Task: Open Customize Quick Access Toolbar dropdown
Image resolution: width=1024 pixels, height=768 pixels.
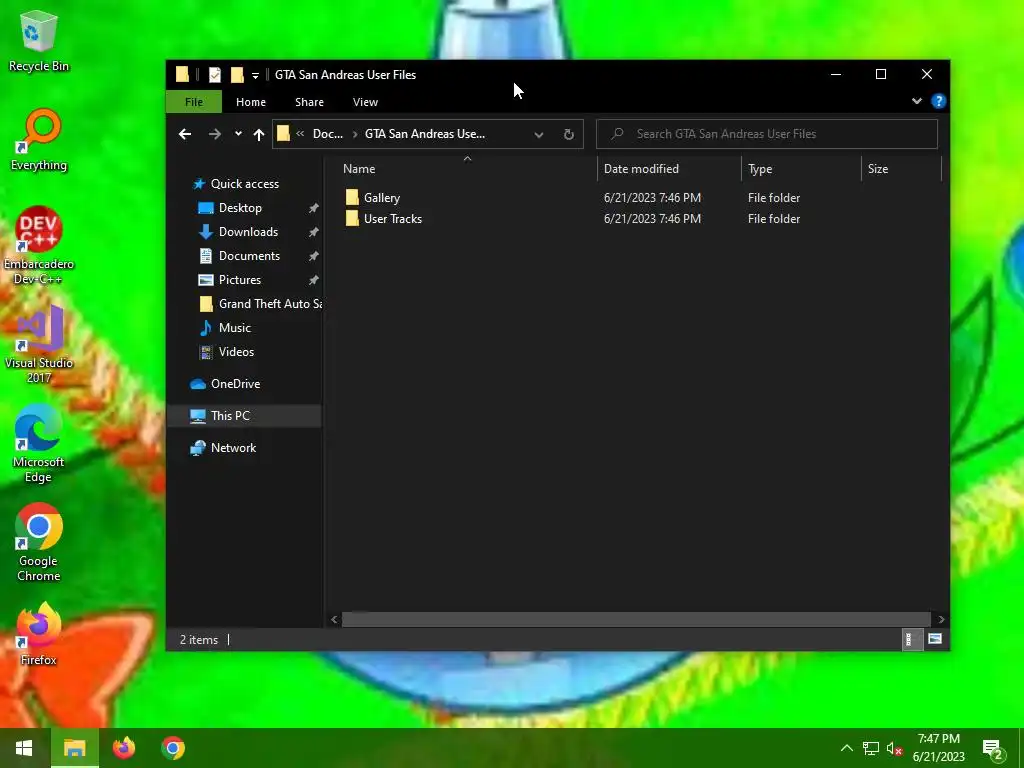Action: click(255, 76)
